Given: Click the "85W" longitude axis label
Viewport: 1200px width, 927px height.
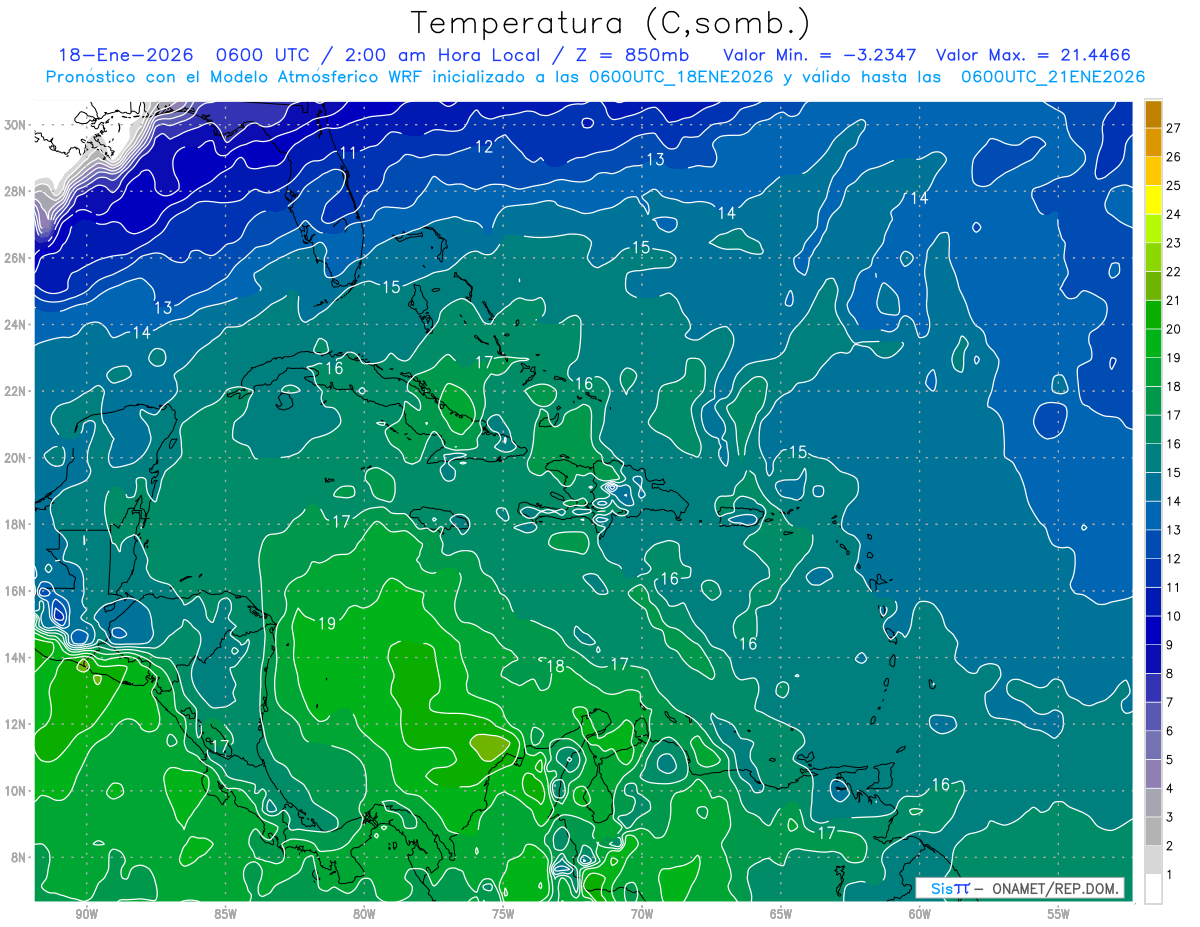Looking at the screenshot, I should [x=225, y=914].
